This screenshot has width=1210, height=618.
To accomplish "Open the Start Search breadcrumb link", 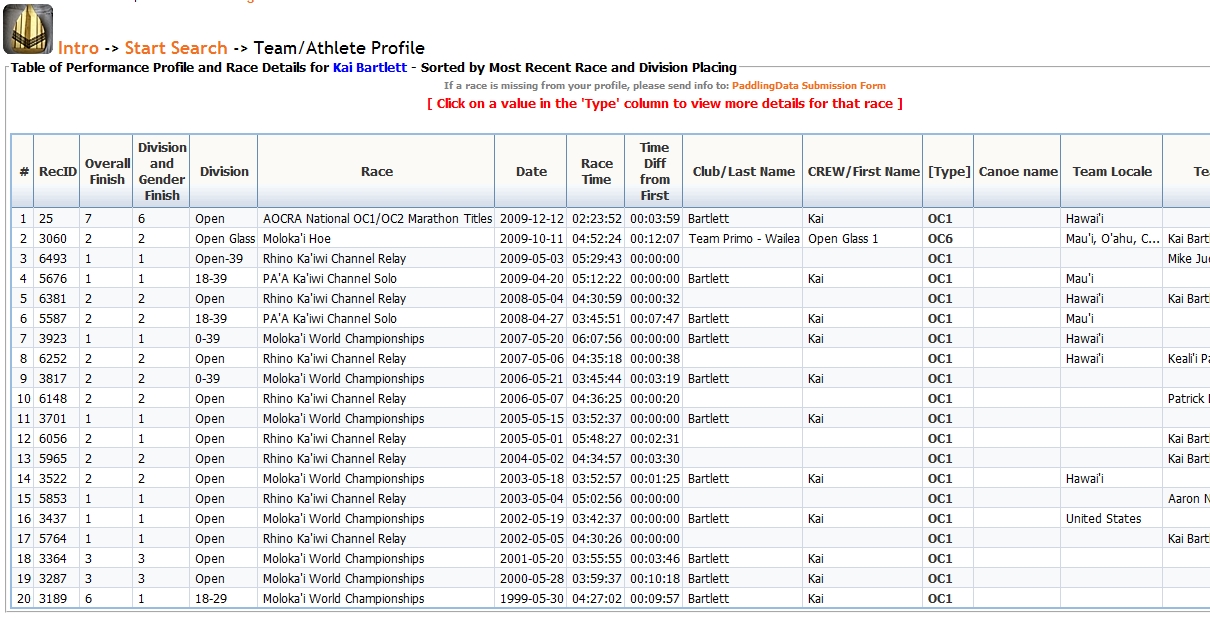I will click(176, 48).
